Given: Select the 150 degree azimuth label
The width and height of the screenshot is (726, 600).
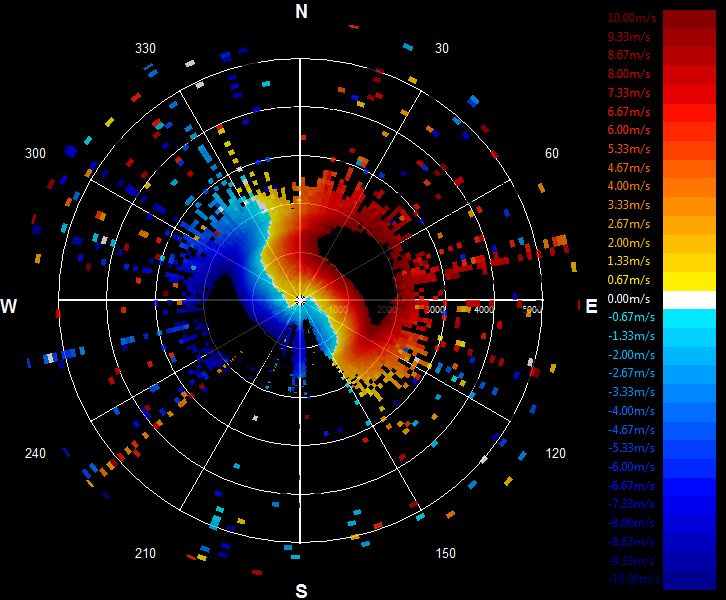Looking at the screenshot, I should point(445,553).
